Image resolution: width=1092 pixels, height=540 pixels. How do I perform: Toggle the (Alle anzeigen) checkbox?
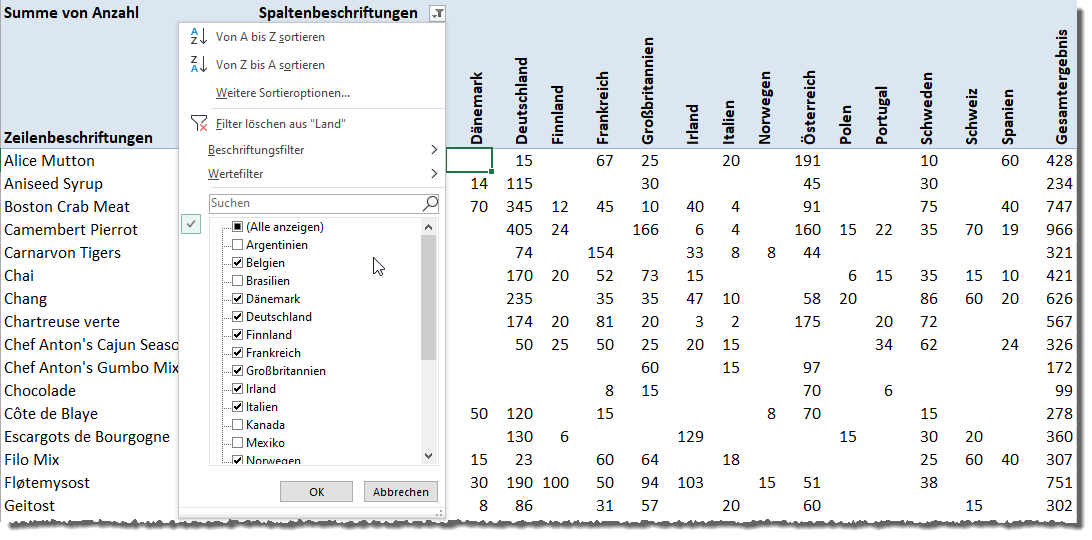pos(237,227)
